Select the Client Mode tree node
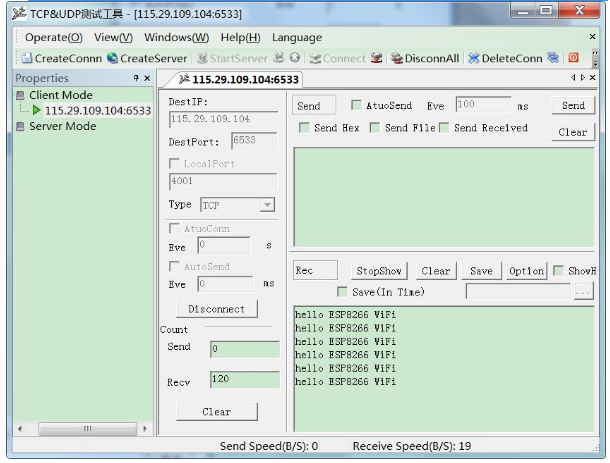The width and height of the screenshot is (610, 463). [61, 95]
